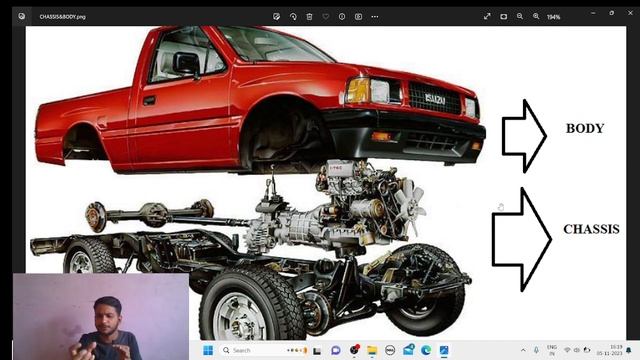Click the CHASSIS&BODY.png file name
The height and width of the screenshot is (360, 640).
pyautogui.click(x=62, y=17)
